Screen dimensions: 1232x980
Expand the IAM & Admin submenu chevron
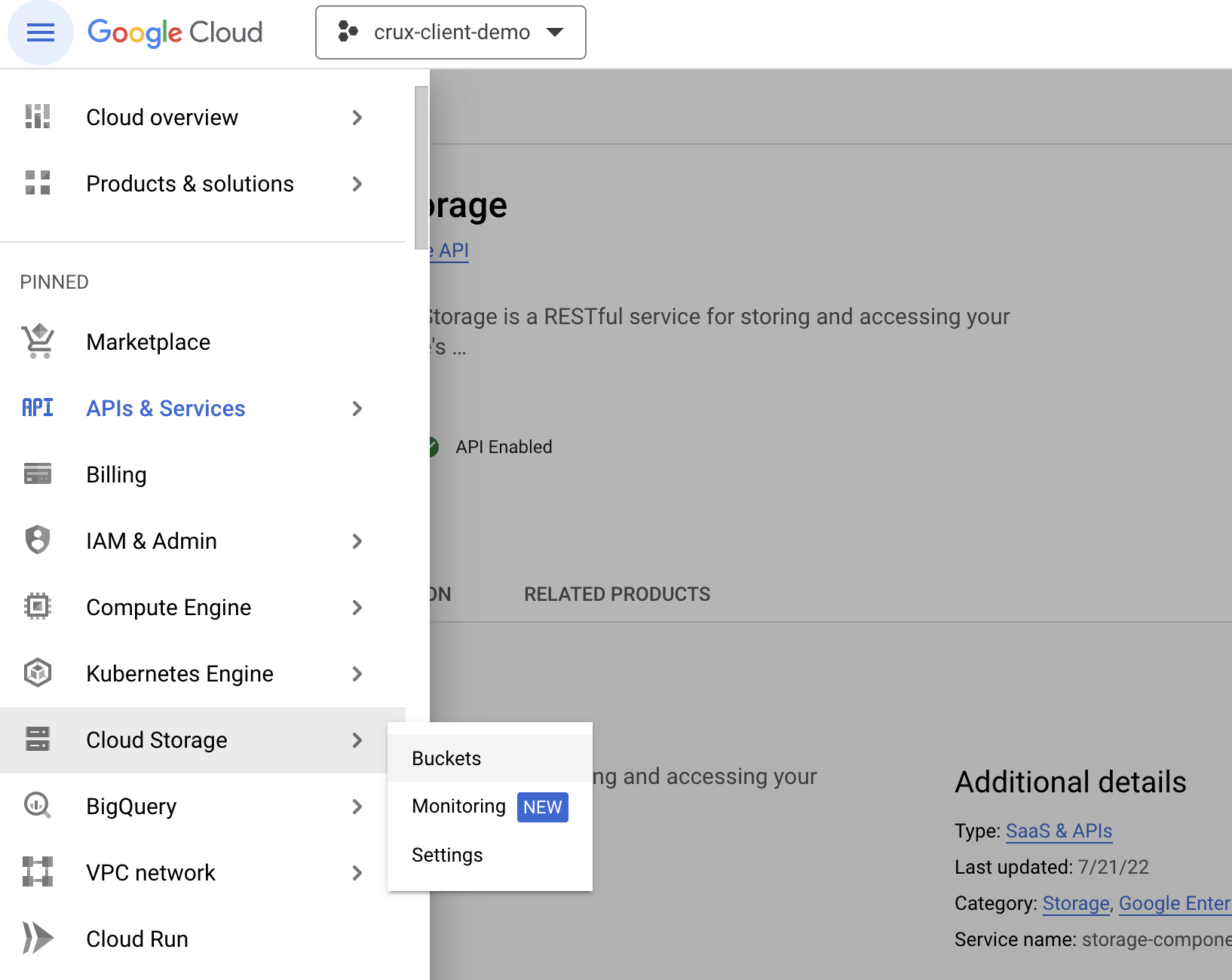357,541
